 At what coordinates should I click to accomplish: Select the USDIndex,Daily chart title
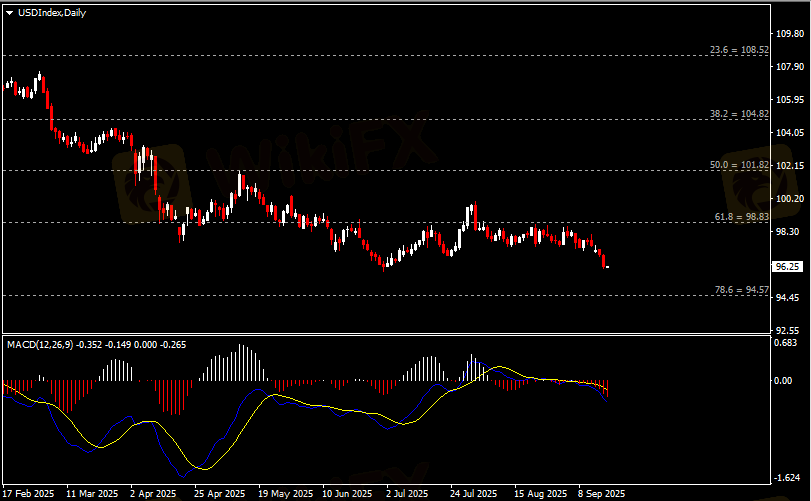52,13
